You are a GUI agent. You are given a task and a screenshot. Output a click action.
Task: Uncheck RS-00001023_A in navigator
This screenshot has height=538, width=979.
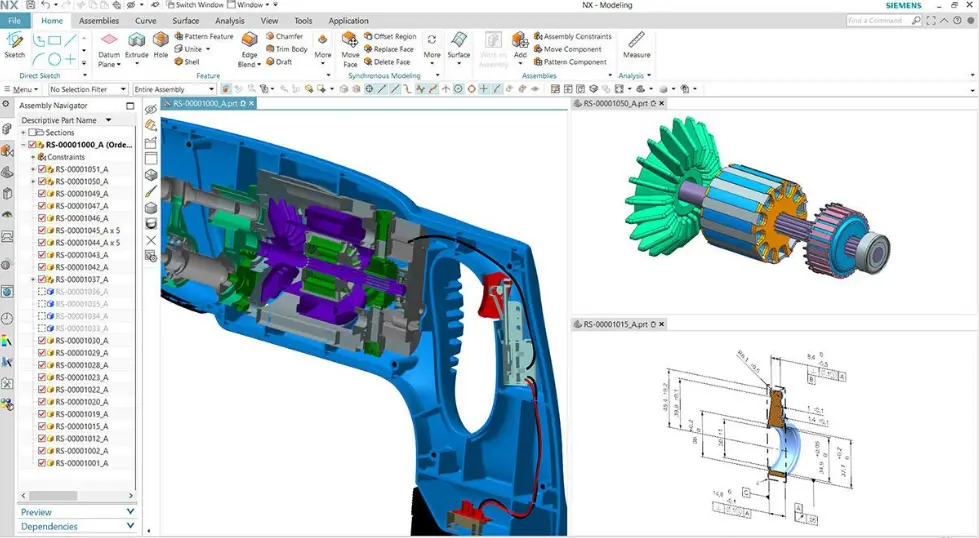pos(42,377)
